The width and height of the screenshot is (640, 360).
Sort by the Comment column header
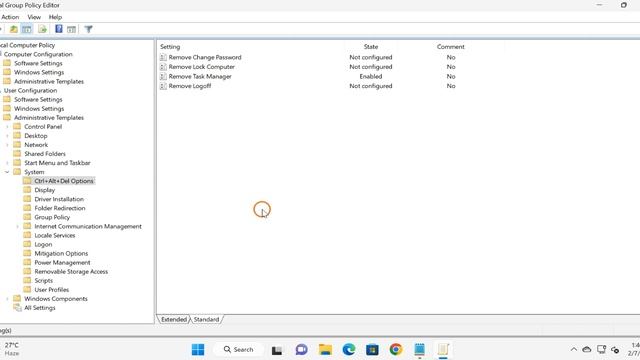click(x=451, y=47)
